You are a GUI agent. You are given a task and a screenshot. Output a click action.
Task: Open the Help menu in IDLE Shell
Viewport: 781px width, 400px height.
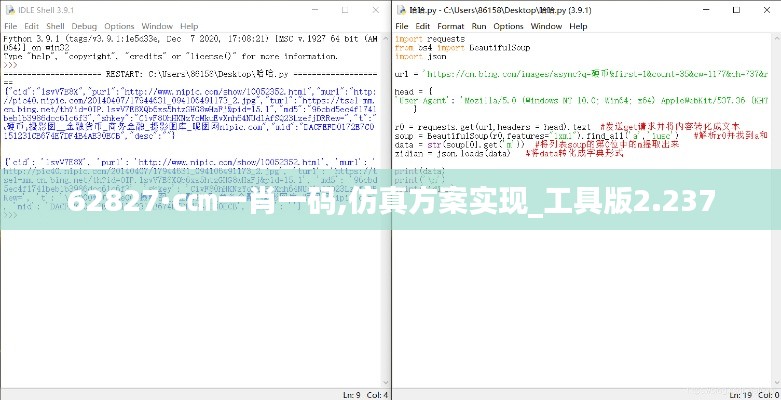[188, 26]
